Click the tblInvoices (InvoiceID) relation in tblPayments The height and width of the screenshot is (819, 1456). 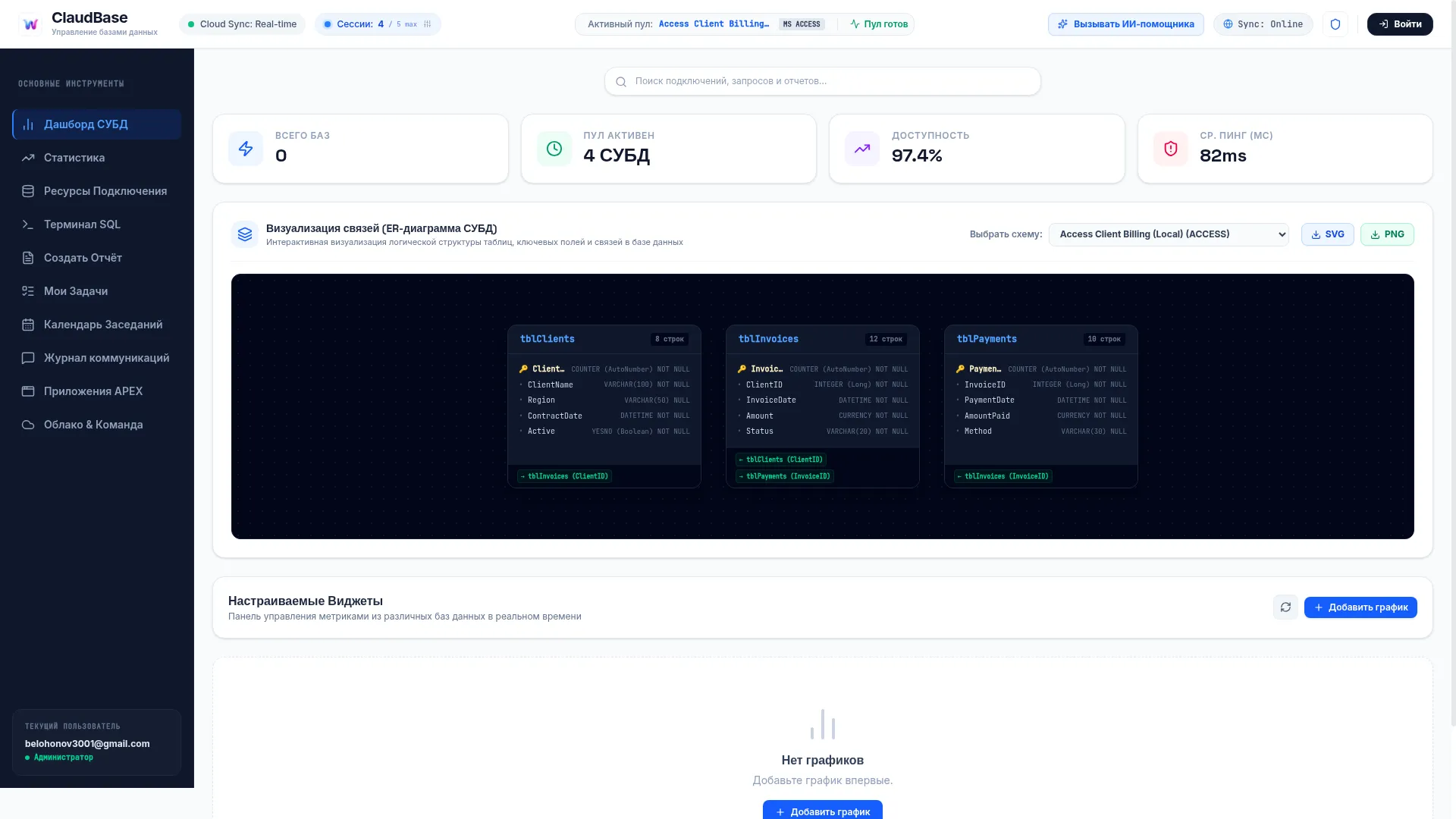click(1003, 476)
